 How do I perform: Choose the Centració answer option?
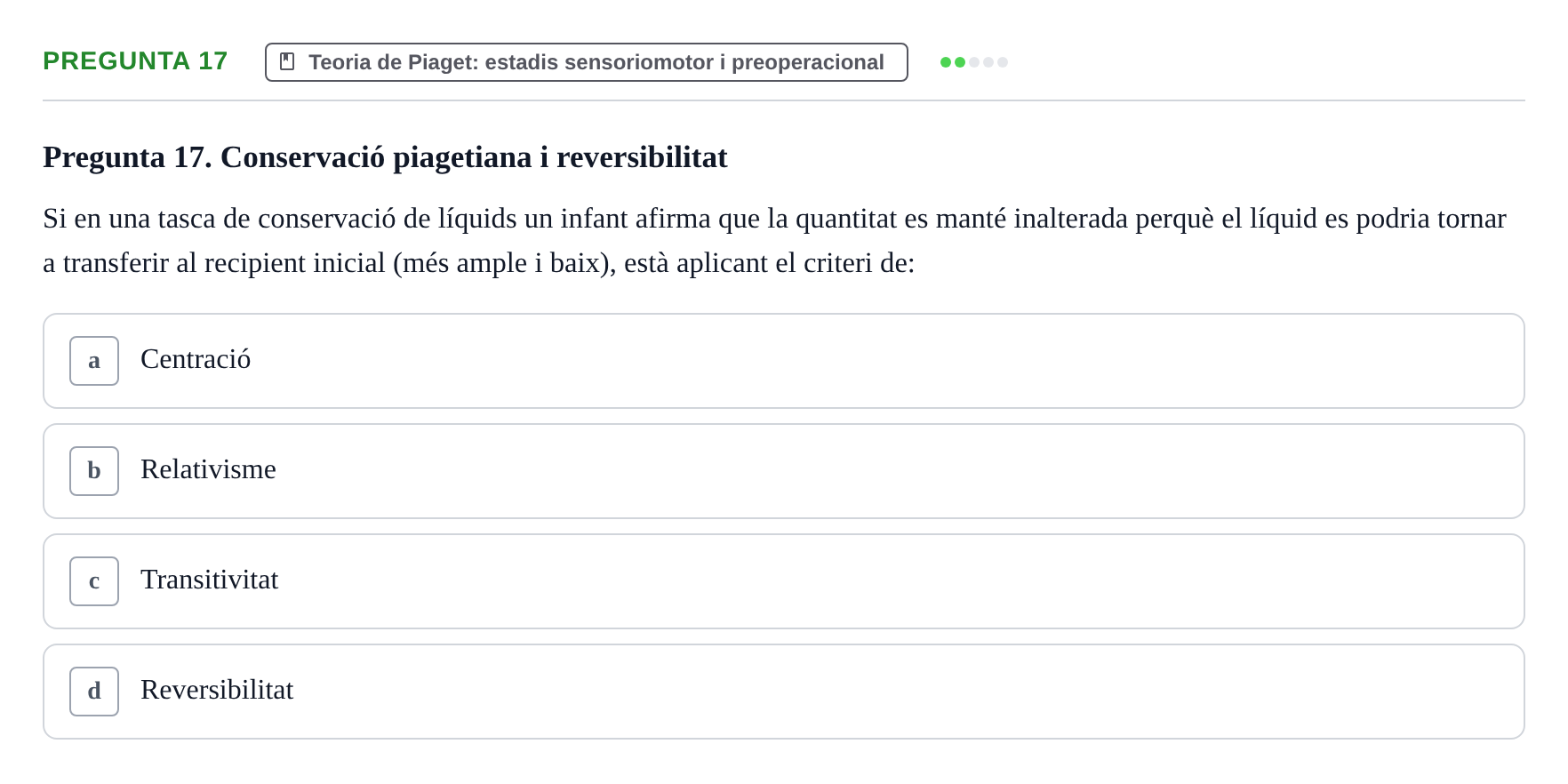784,361
